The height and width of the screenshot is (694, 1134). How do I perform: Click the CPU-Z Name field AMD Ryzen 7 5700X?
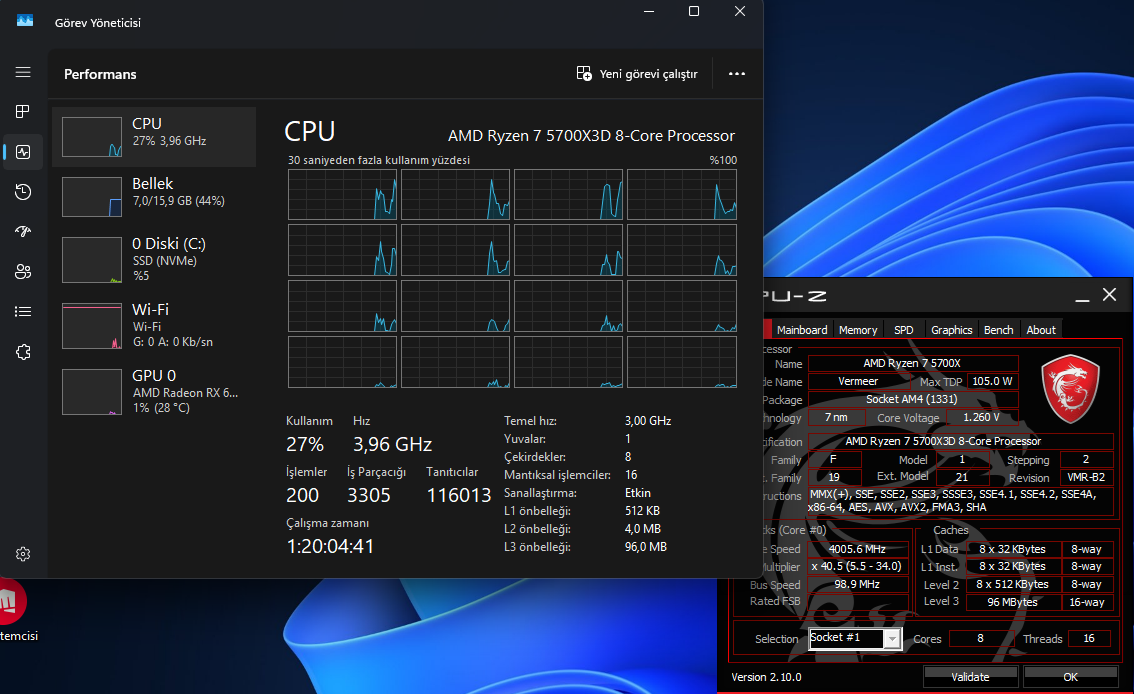pos(913,363)
